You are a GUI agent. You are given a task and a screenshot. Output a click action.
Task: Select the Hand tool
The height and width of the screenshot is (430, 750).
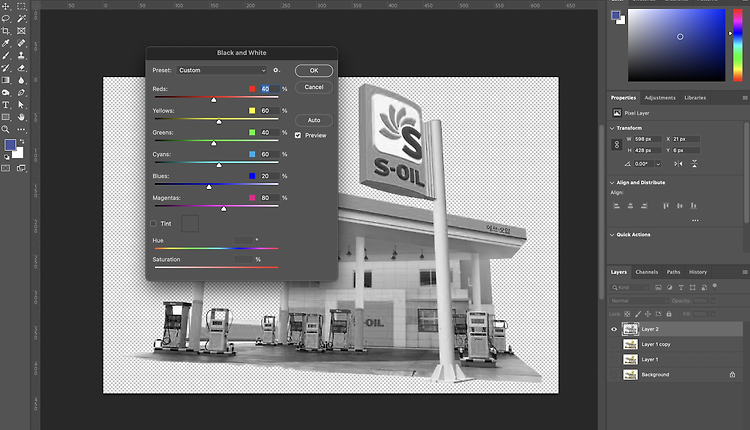[21, 117]
